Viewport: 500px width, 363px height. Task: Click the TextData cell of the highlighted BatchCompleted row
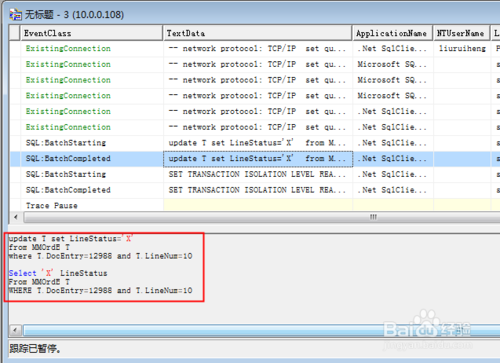(258, 159)
